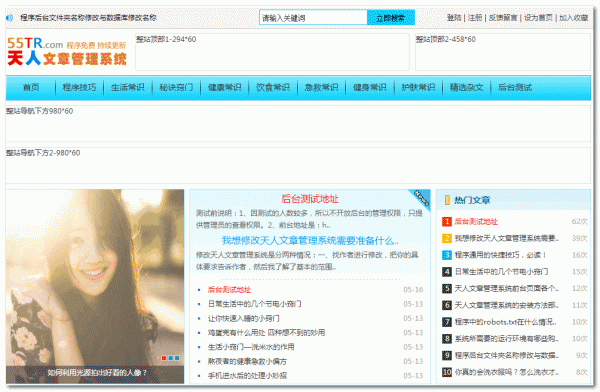Click rank badge 1 in hot articles
Image resolution: width=600 pixels, height=392 pixels.
click(447, 222)
